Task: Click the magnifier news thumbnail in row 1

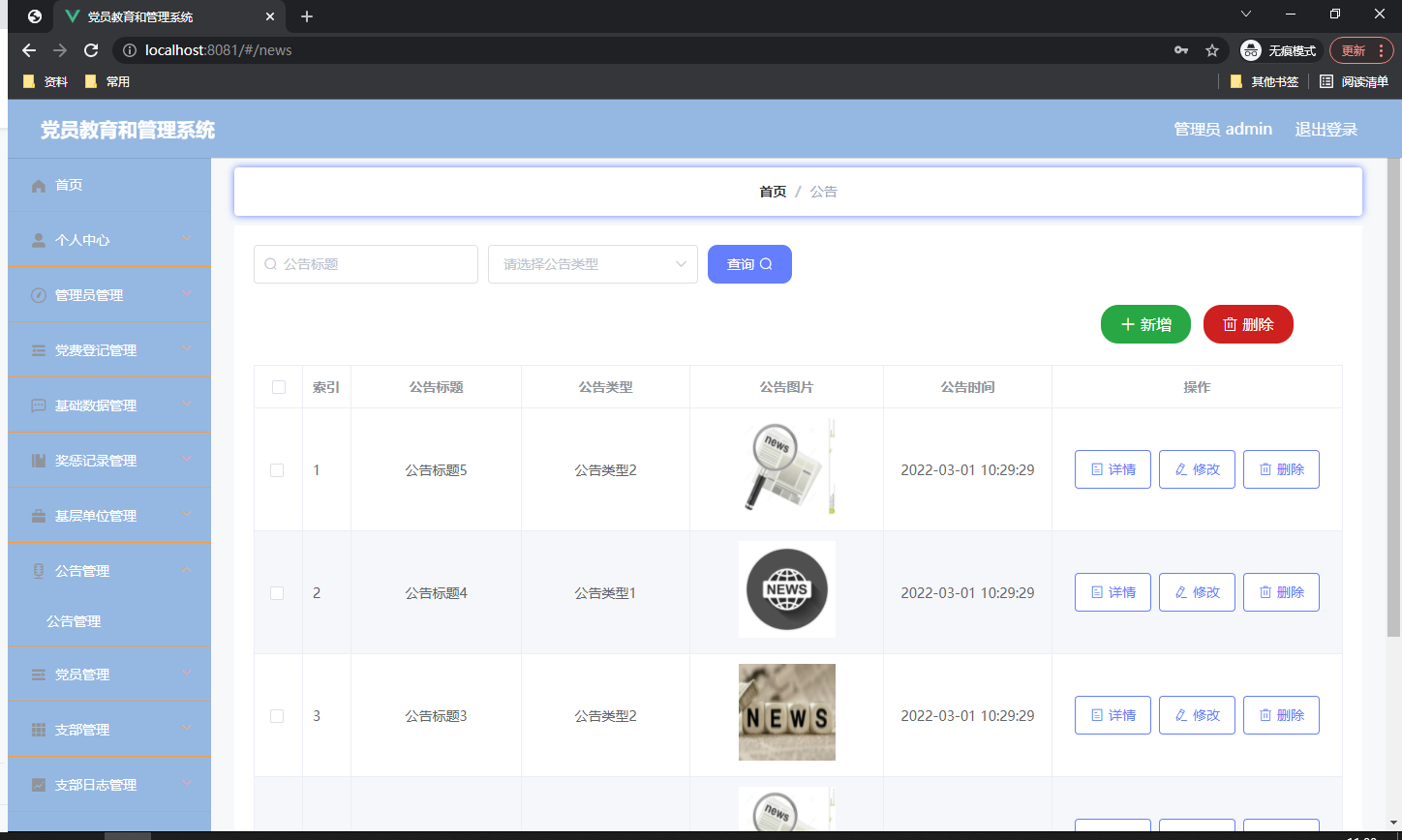Action: 786,466
